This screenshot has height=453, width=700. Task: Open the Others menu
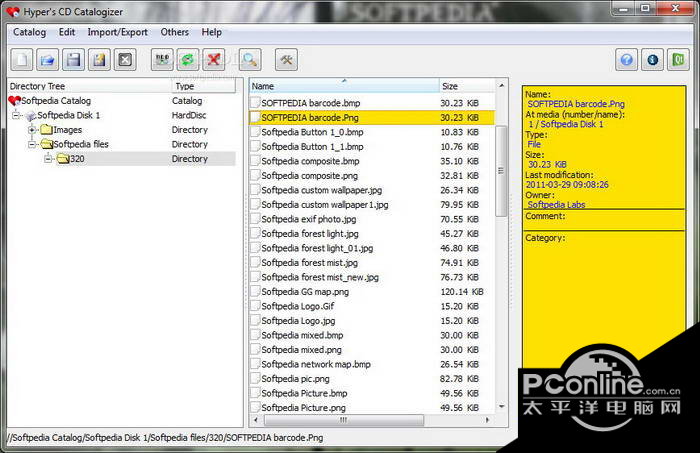[x=175, y=32]
